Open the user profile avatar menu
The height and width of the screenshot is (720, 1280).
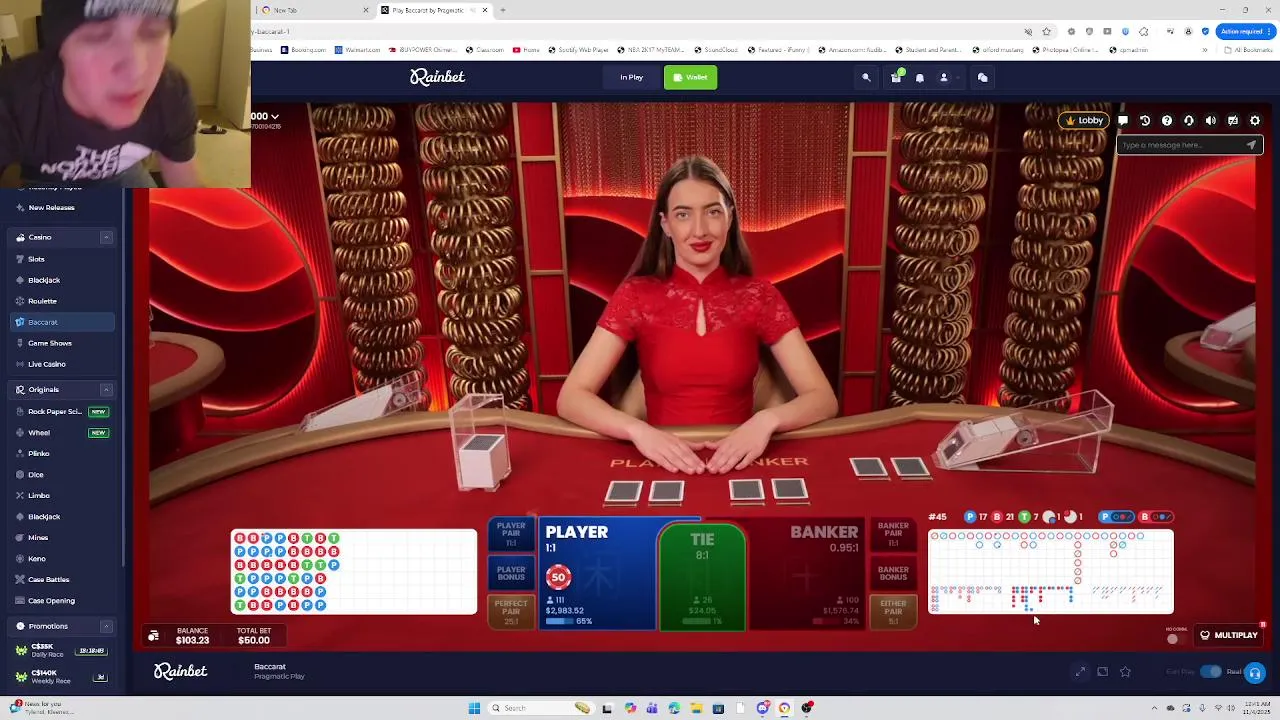click(943, 77)
